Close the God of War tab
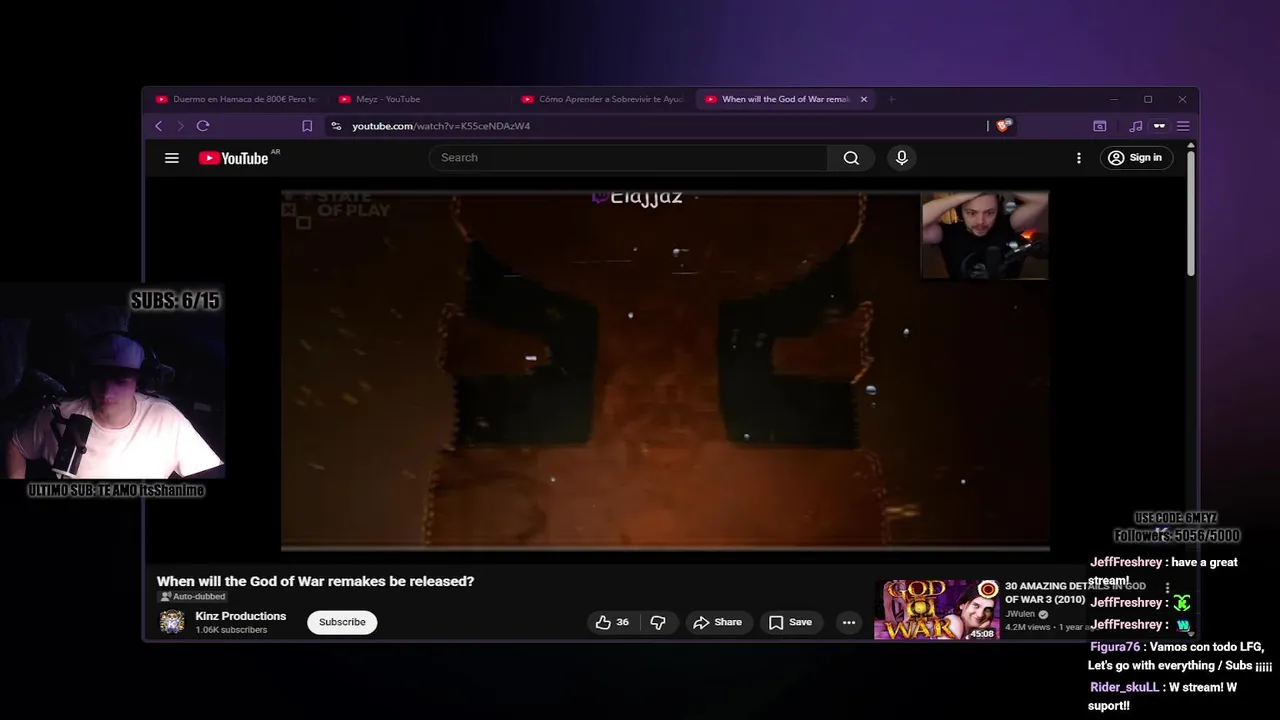 (864, 99)
